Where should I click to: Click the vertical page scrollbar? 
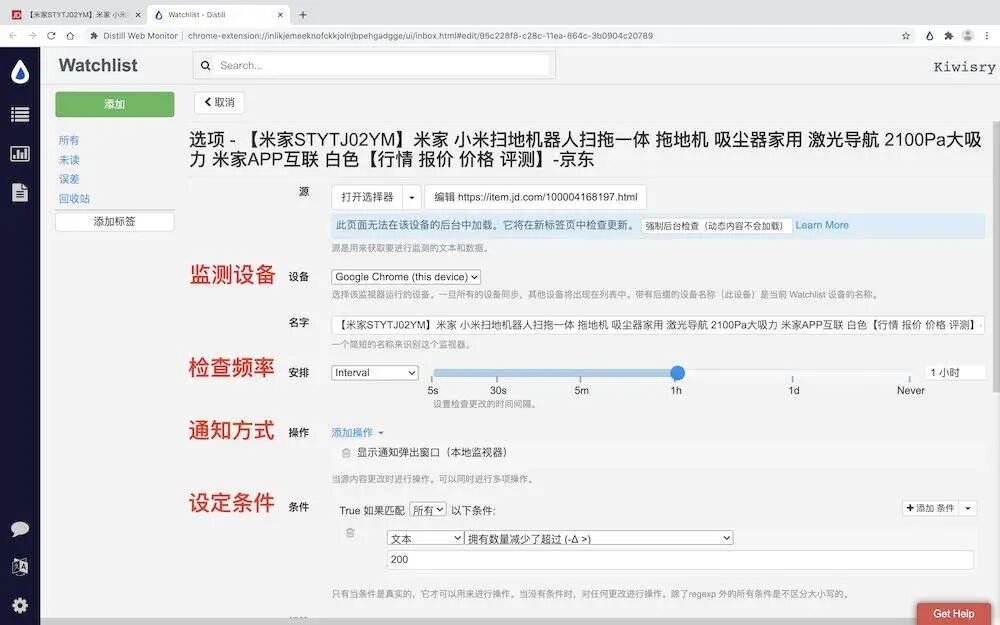coord(996,255)
